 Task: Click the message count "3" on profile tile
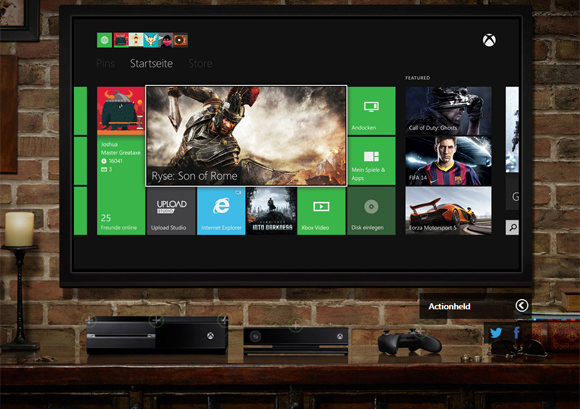coord(110,169)
